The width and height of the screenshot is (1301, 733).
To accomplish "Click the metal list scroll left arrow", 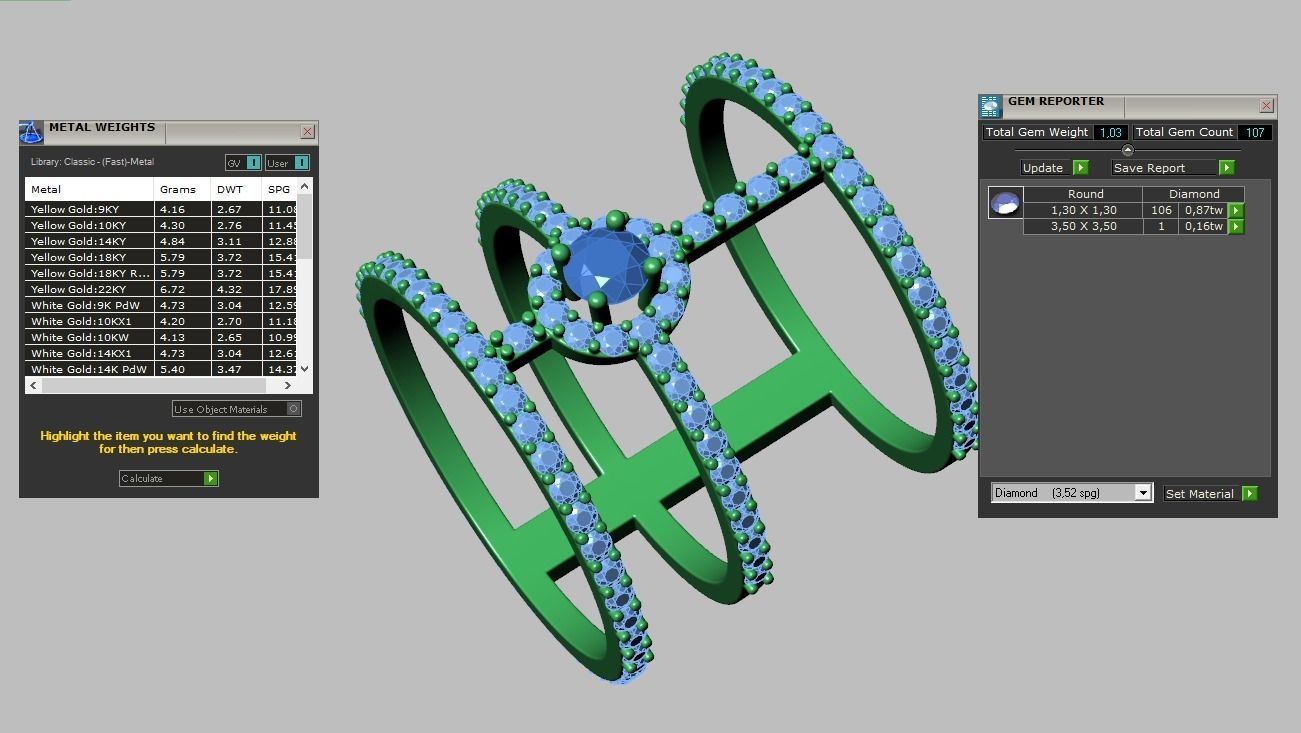I will click(33, 385).
